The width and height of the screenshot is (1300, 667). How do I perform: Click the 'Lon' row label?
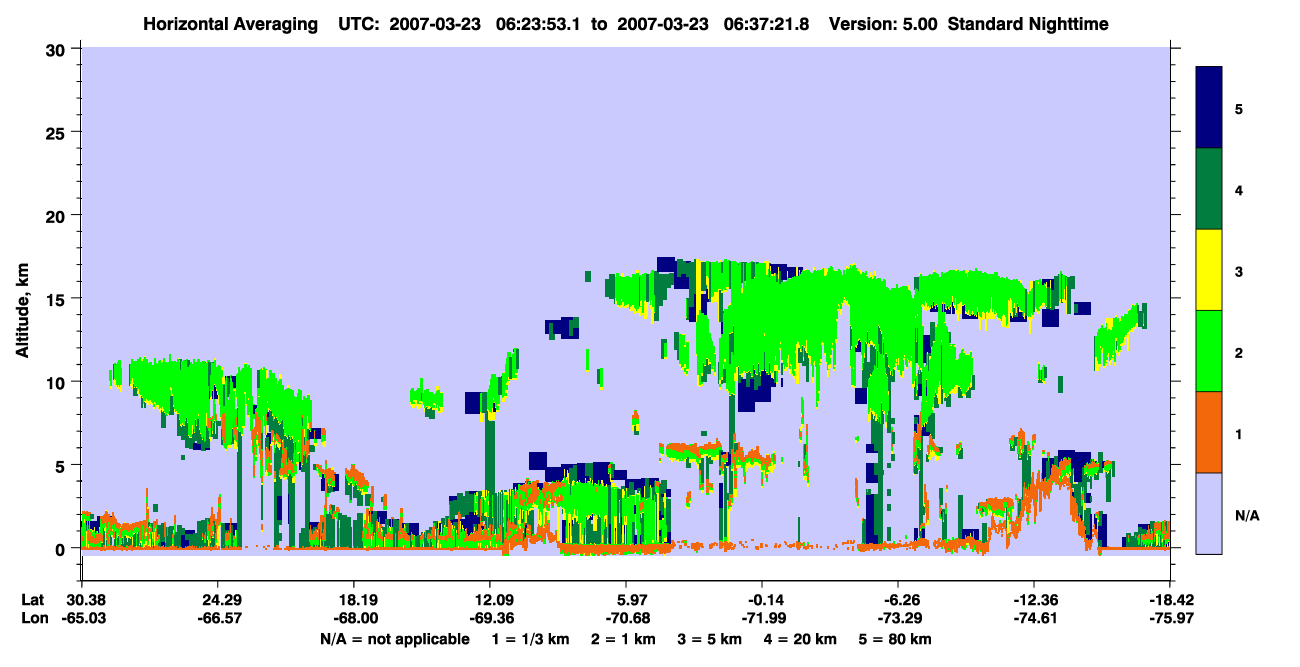tap(33, 618)
